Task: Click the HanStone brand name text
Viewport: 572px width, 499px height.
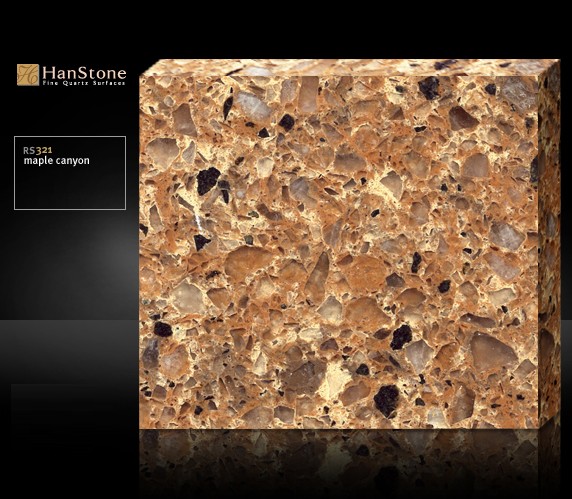Action: [84, 73]
